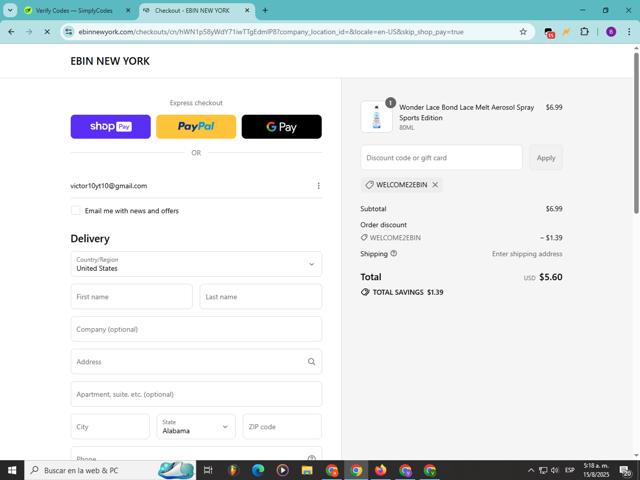Open the media player taskbar icon
This screenshot has width=640, height=480.
click(x=282, y=470)
